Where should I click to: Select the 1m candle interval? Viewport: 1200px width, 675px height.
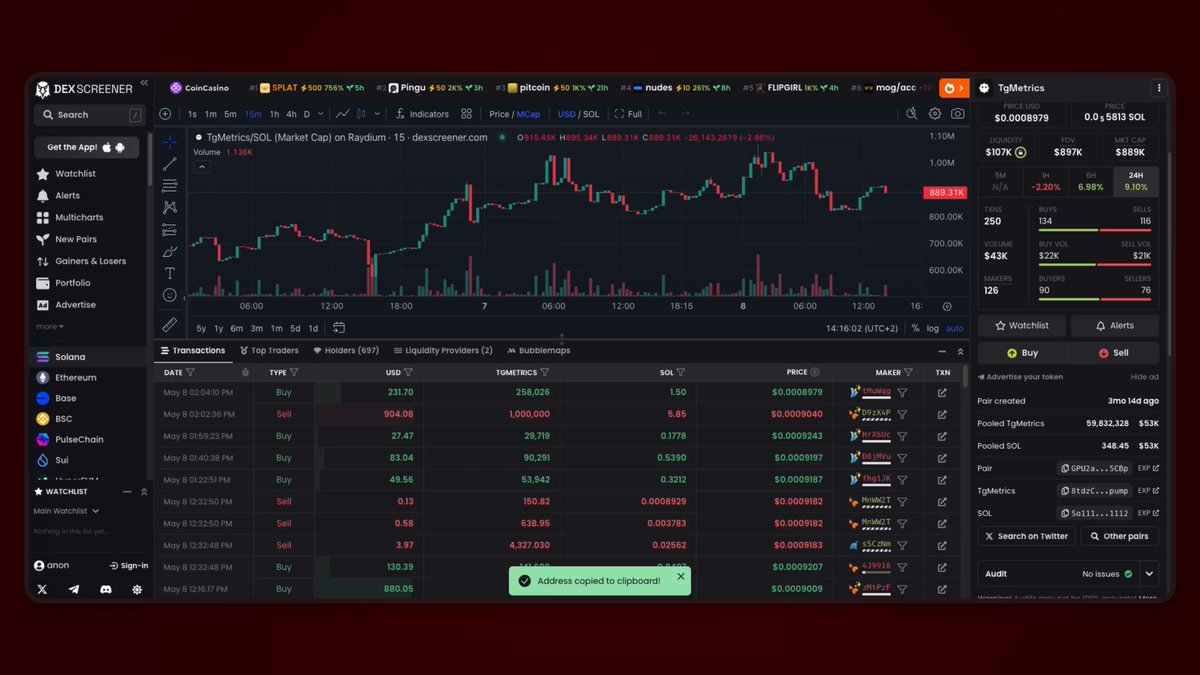211,114
